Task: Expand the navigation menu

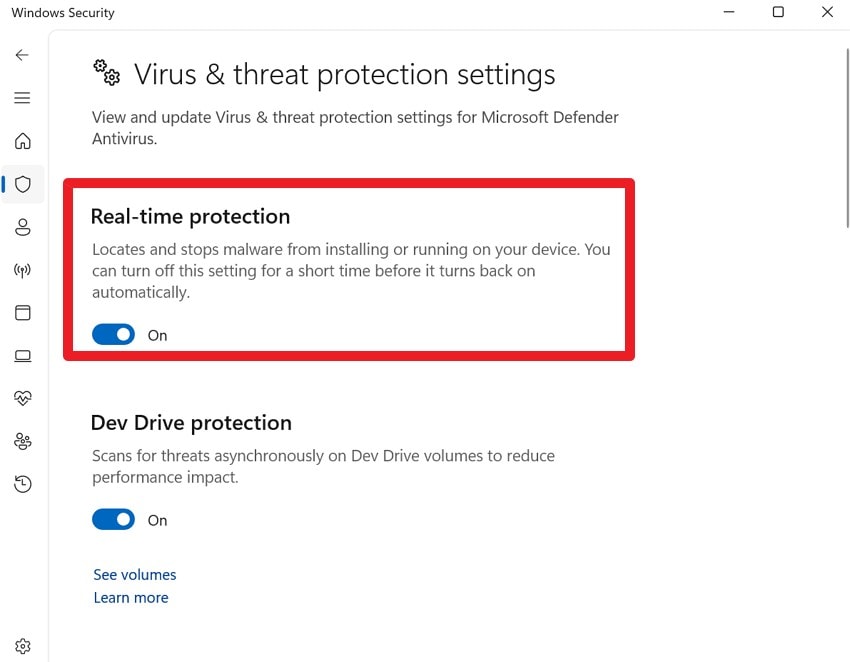Action: pyautogui.click(x=22, y=97)
